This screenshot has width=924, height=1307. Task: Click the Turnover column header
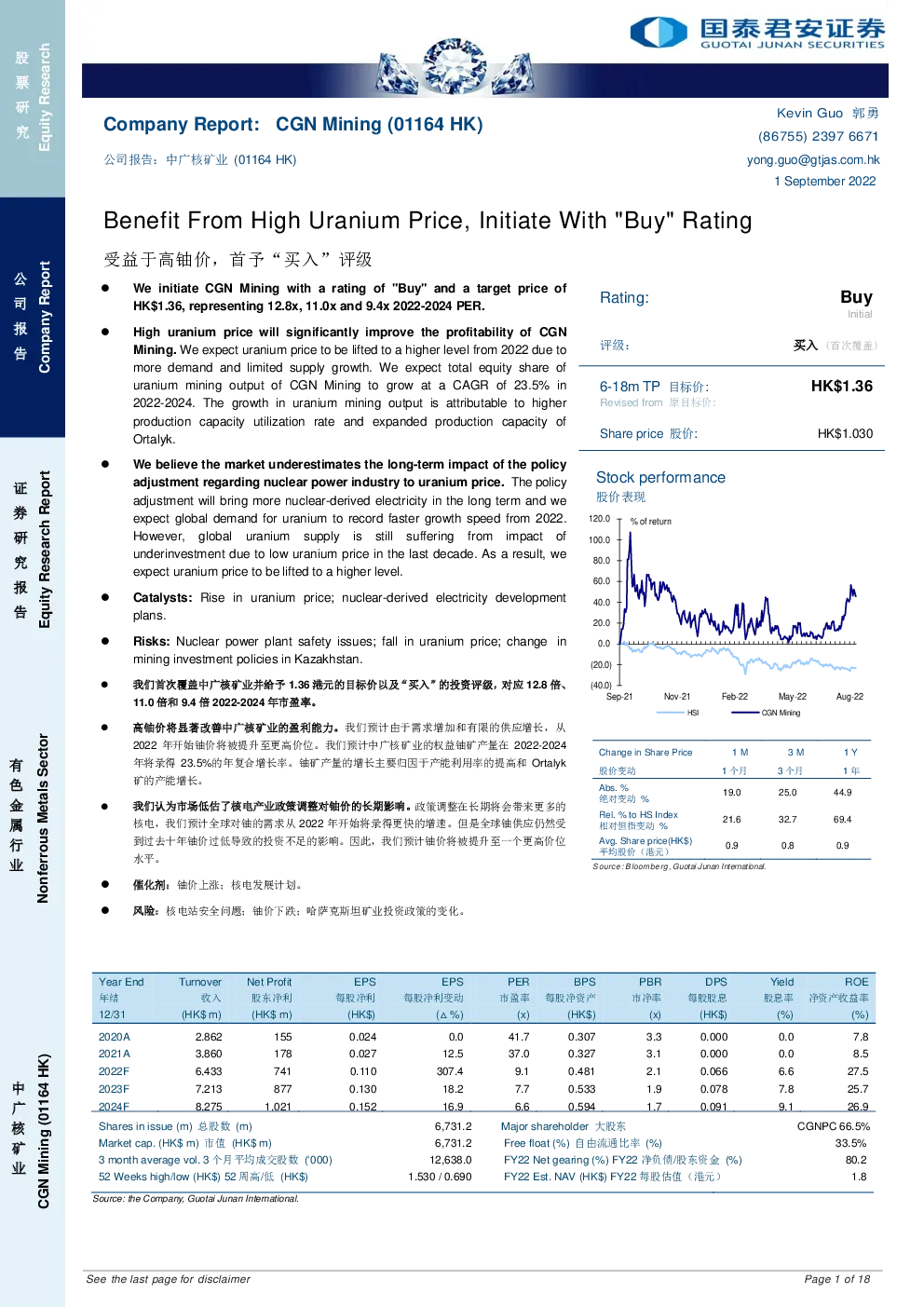(x=200, y=982)
